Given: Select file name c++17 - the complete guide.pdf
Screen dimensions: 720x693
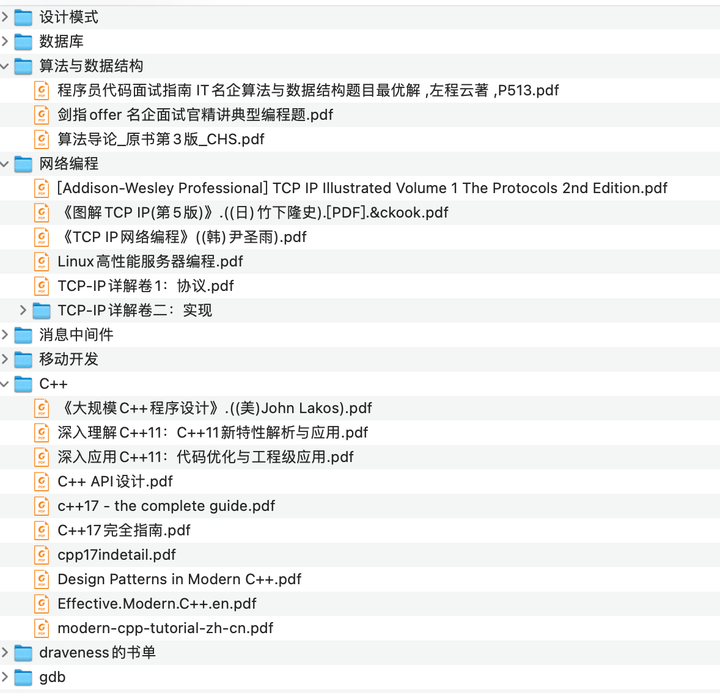Looking at the screenshot, I should (x=166, y=506).
